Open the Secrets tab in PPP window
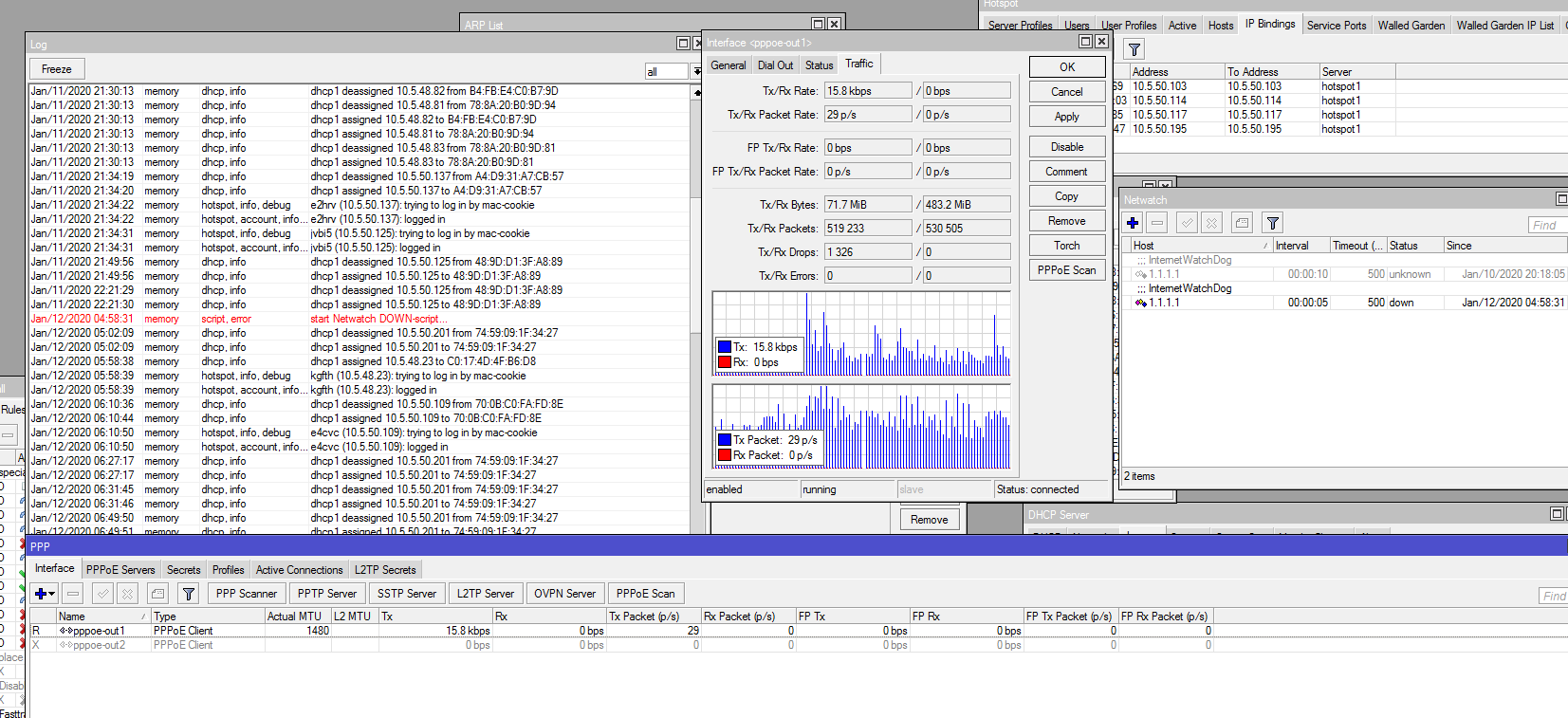 (x=184, y=570)
